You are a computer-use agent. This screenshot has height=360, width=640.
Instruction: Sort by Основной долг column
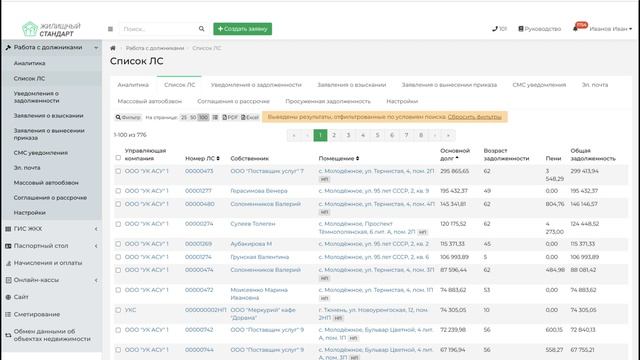455,154
